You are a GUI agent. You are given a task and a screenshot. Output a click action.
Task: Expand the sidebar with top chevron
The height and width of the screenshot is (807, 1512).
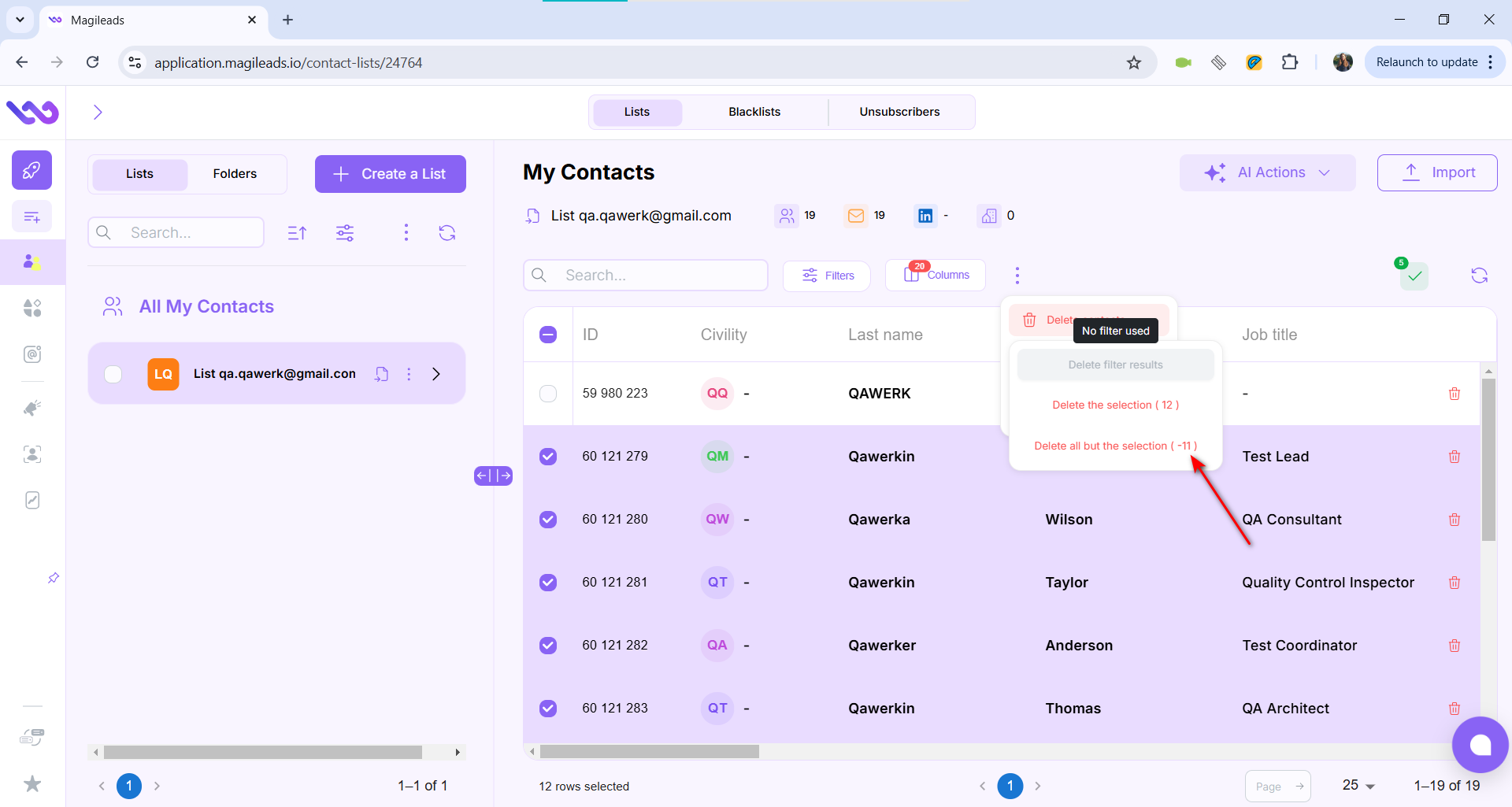coord(98,112)
